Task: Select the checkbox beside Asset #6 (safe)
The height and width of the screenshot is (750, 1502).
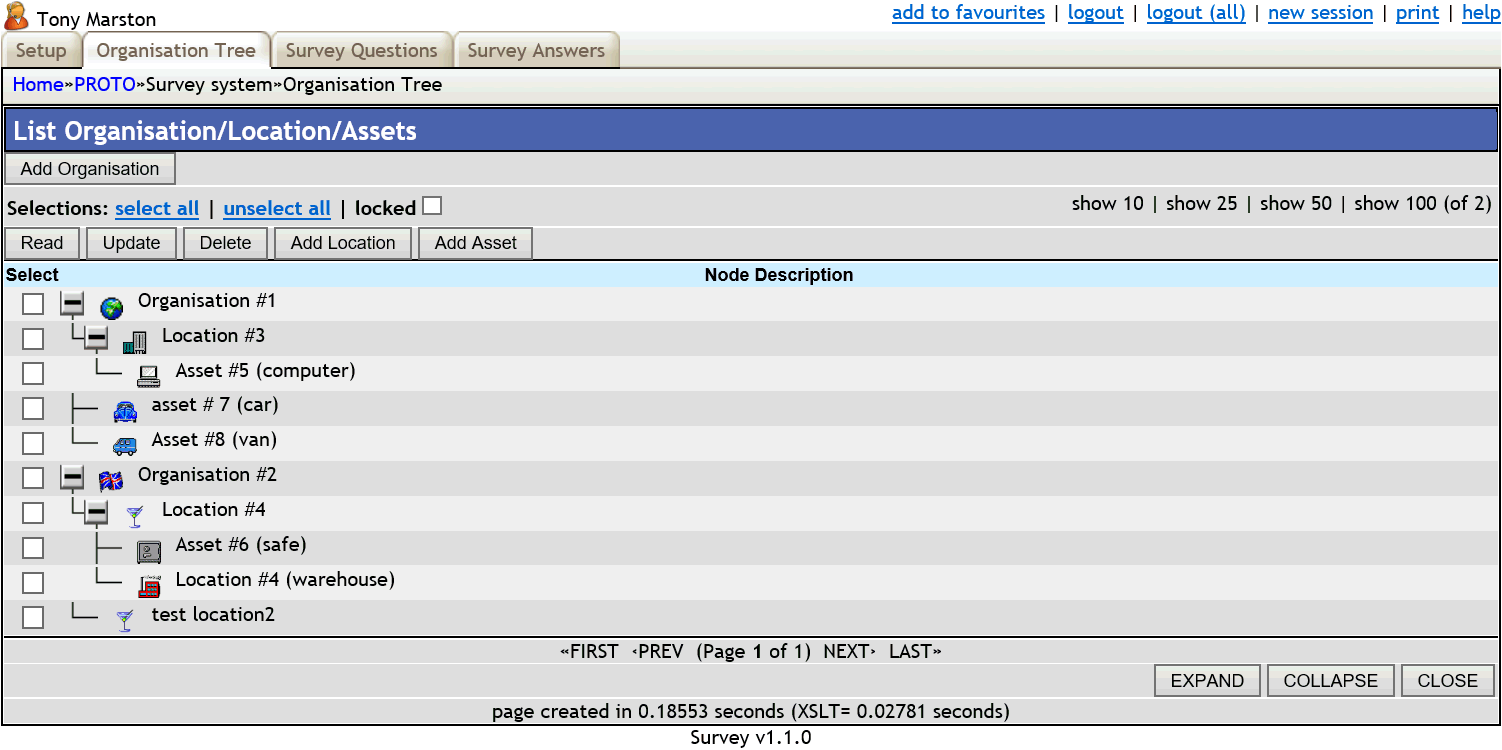Action: point(32,547)
